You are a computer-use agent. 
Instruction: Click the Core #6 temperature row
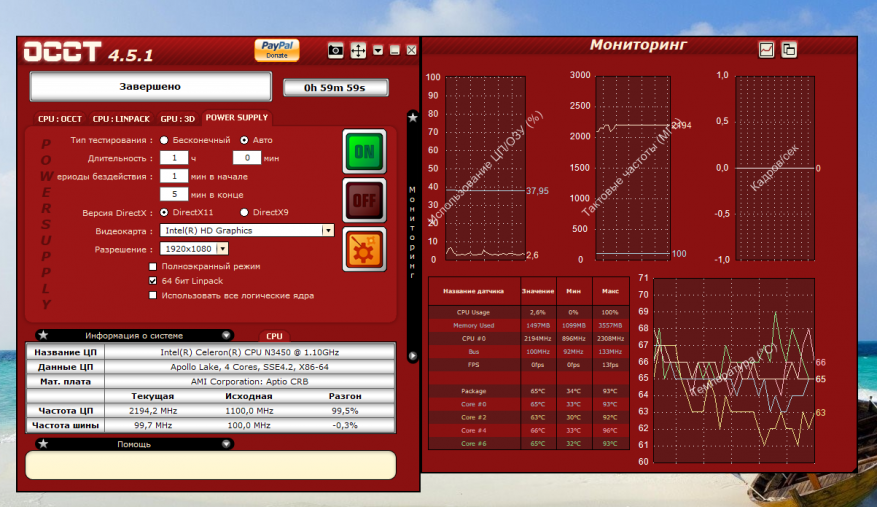[529, 444]
